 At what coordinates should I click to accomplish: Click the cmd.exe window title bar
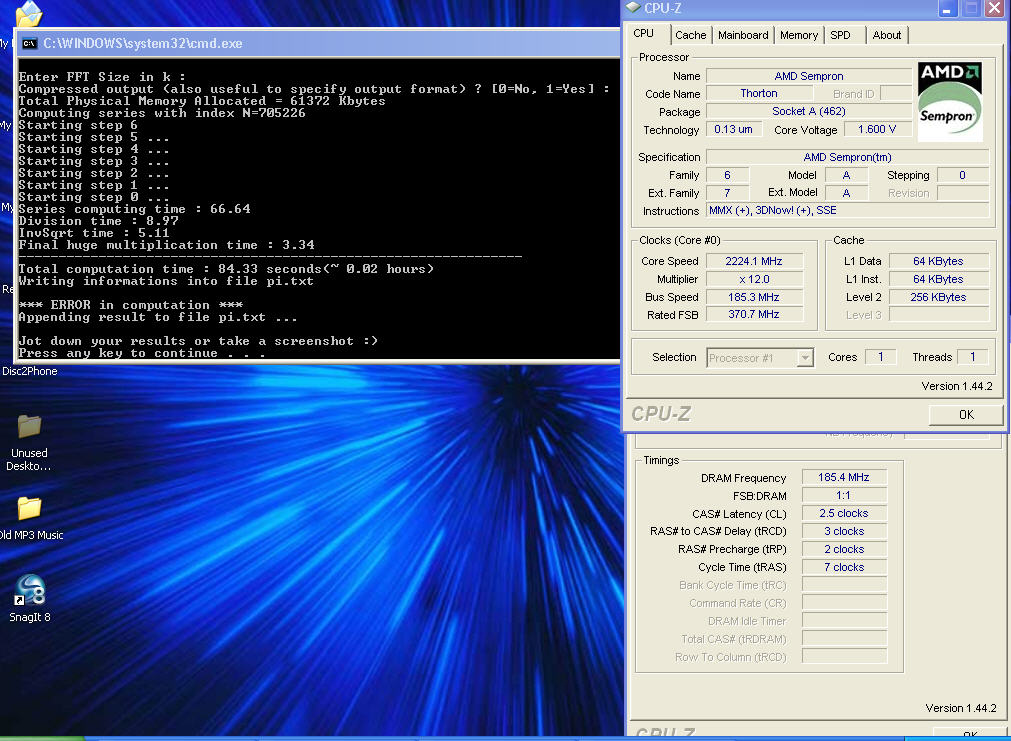(x=317, y=44)
